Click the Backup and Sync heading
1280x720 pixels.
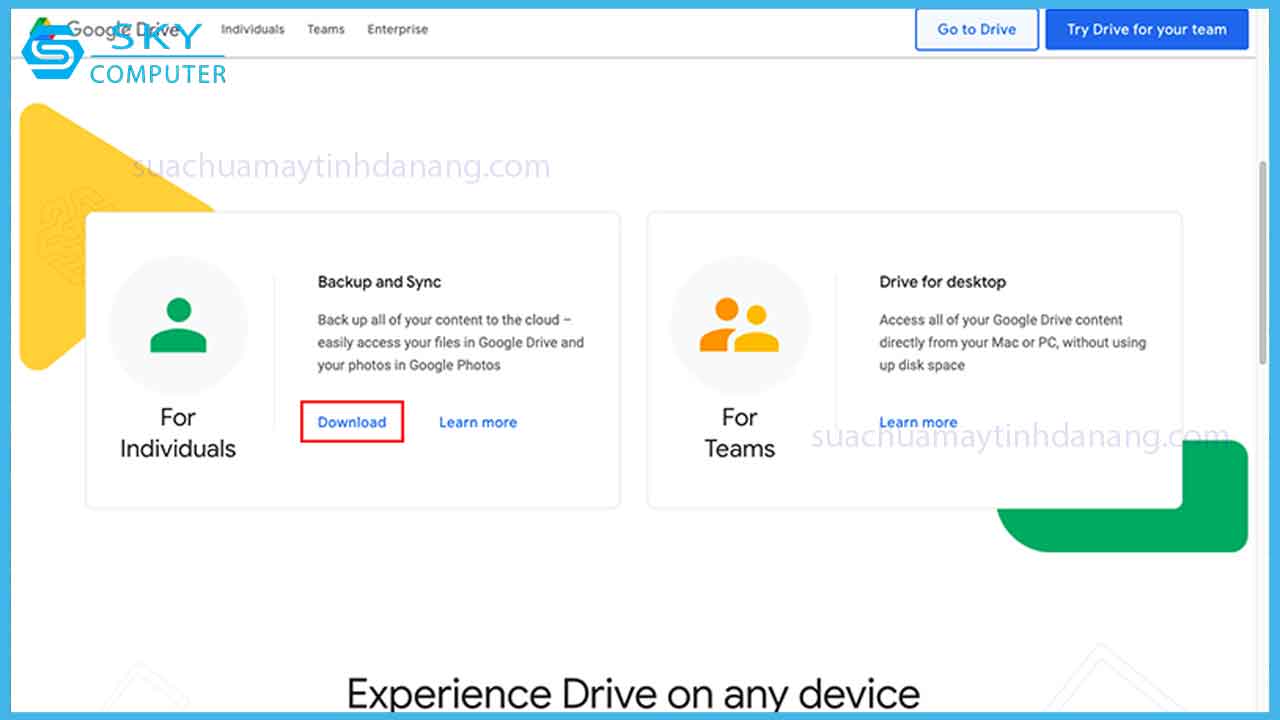[x=379, y=282]
